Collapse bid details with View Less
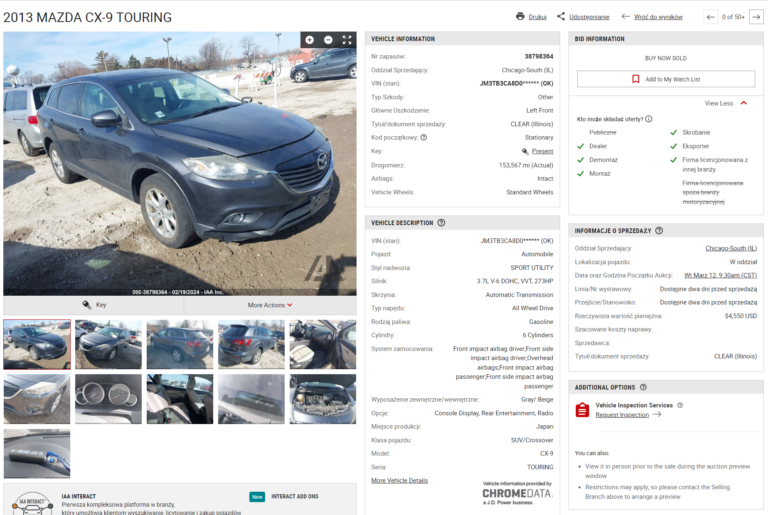The image size is (768, 515). (725, 103)
